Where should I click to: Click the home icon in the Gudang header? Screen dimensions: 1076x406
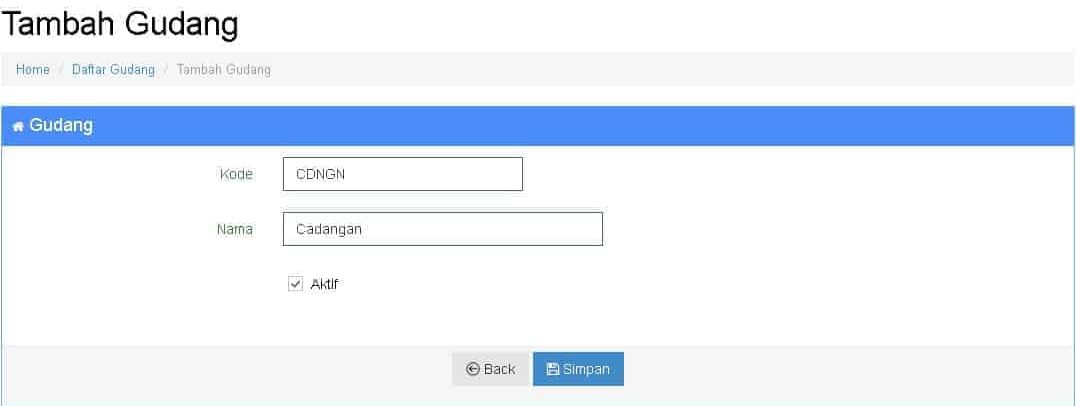point(19,126)
